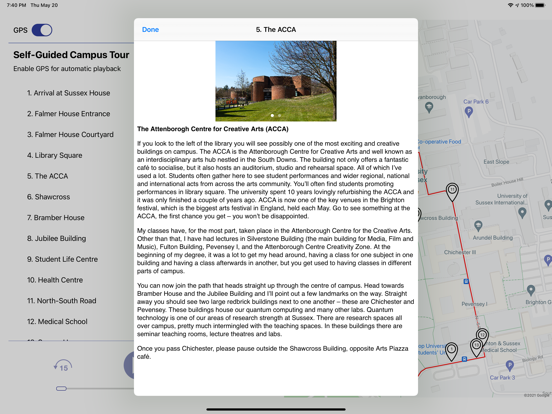Click the Attenborogh Centre for Creative Arts heading
Viewport: 552px width, 414px height.
tap(213, 129)
